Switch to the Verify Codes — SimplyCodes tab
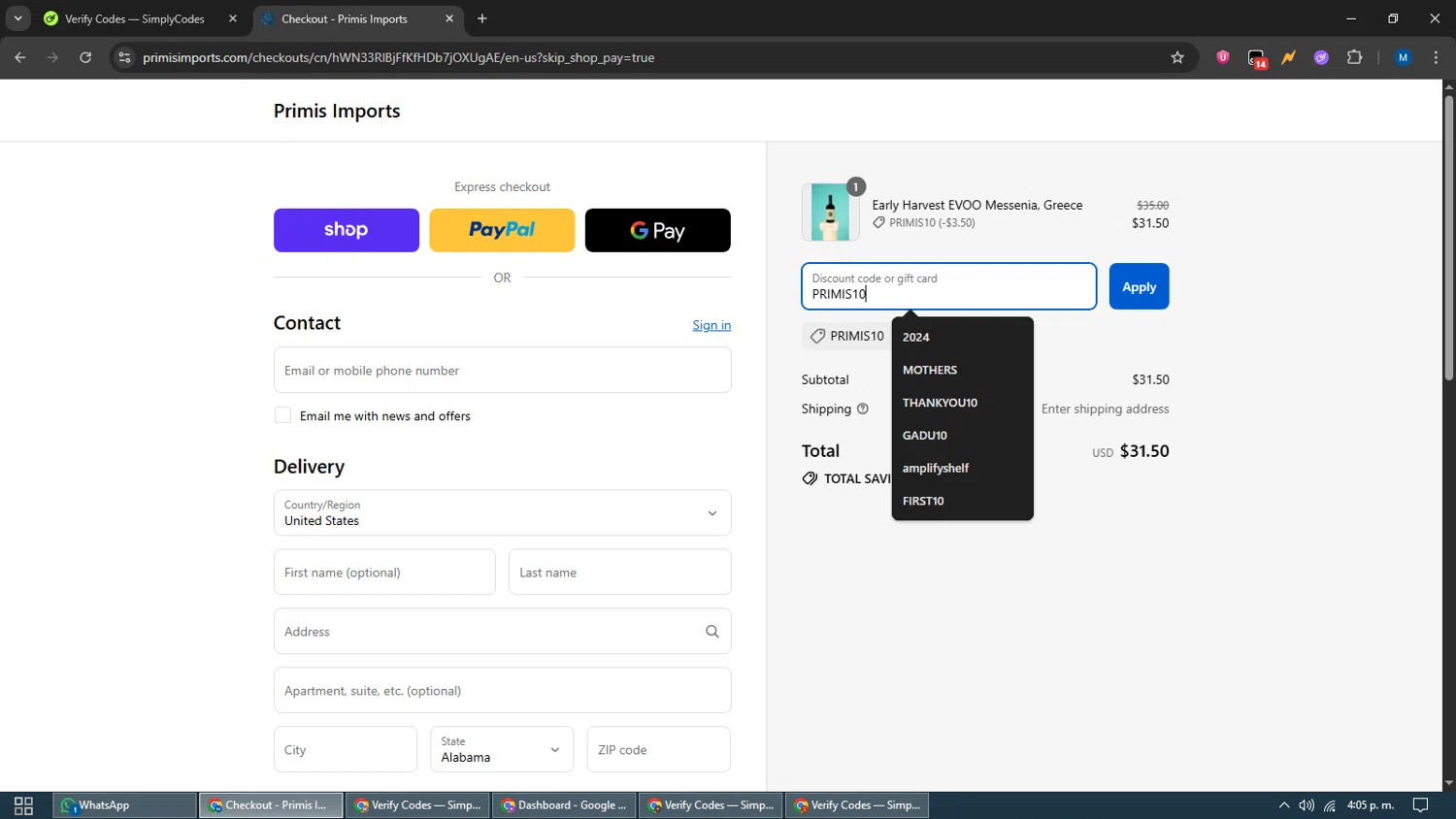 [x=134, y=18]
